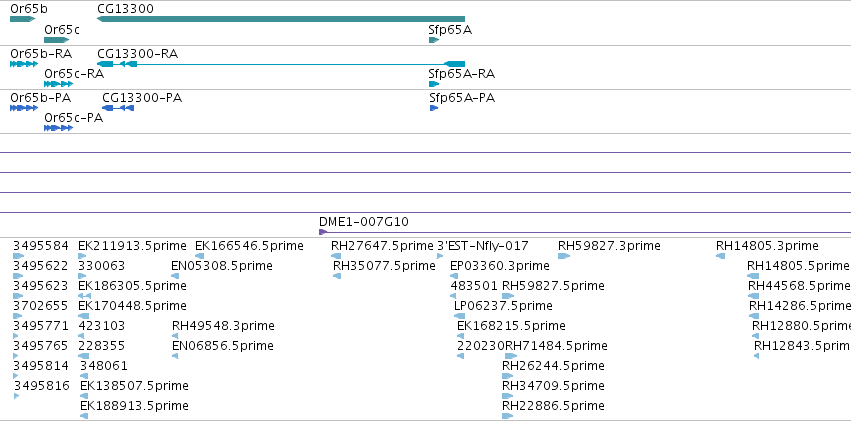Click the Or65c gene arrow glyph
This screenshot has height=421, width=851.
click(x=56, y=40)
